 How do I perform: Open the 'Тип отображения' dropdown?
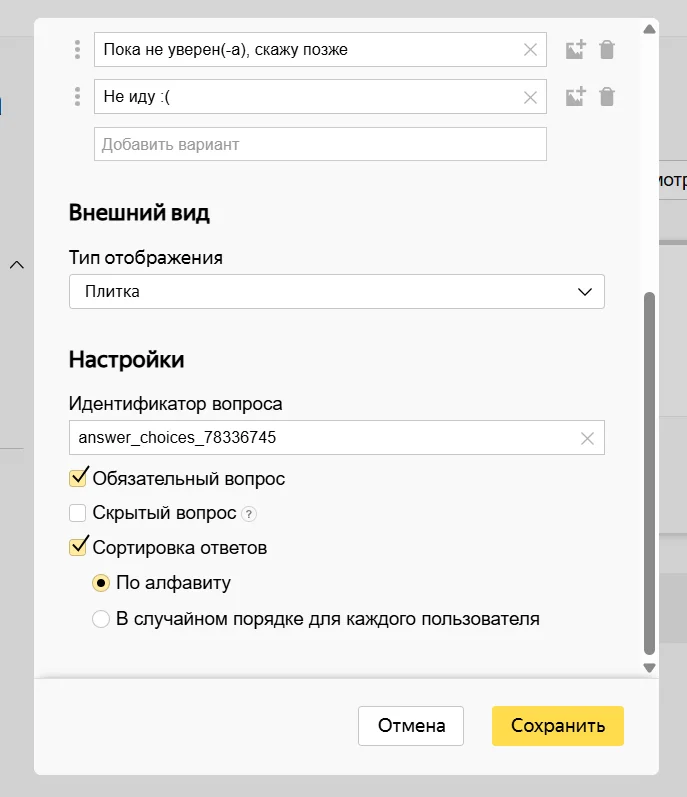click(337, 292)
